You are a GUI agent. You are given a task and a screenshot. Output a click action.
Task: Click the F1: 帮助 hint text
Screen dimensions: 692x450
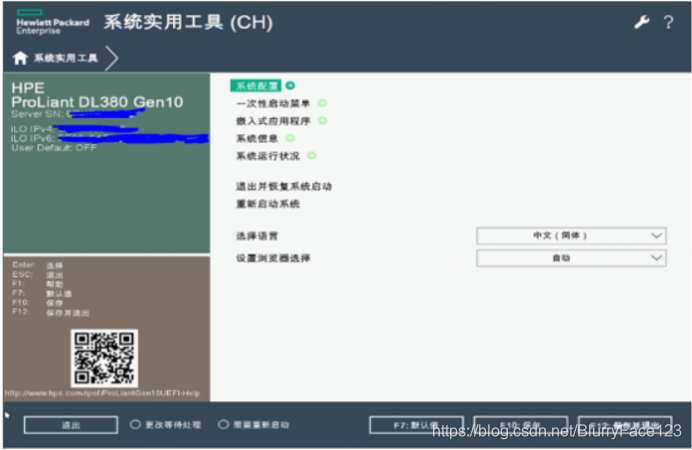pos(38,284)
